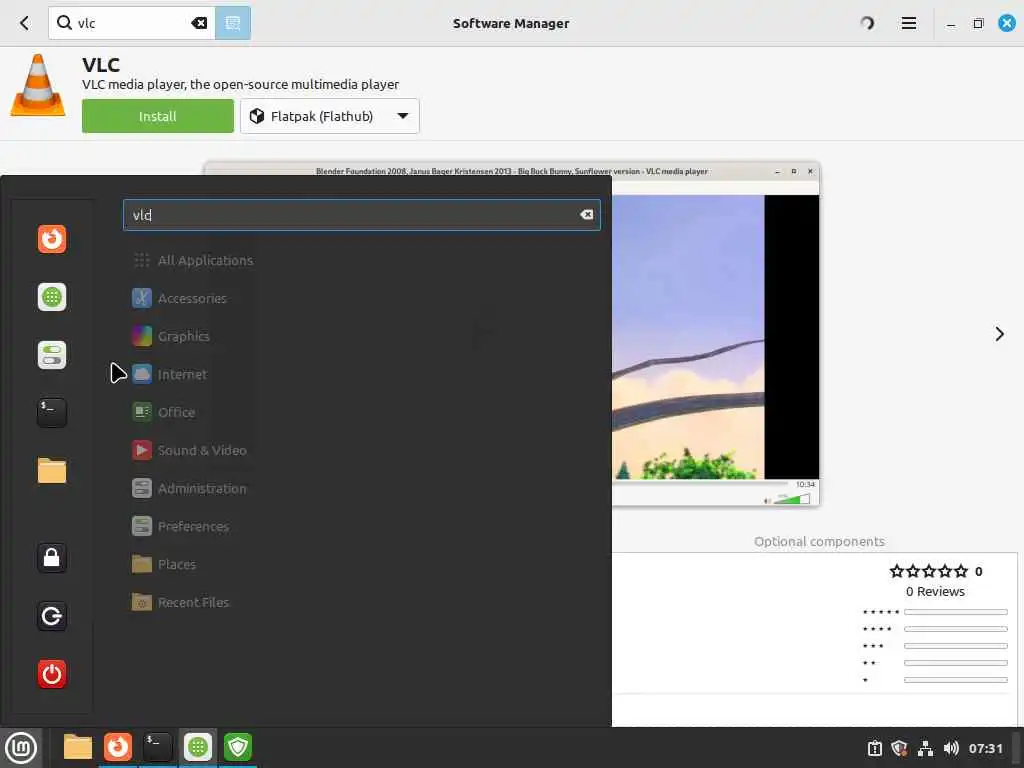The image size is (1024, 768).
Task: Click the Optional components label
Action: point(819,541)
